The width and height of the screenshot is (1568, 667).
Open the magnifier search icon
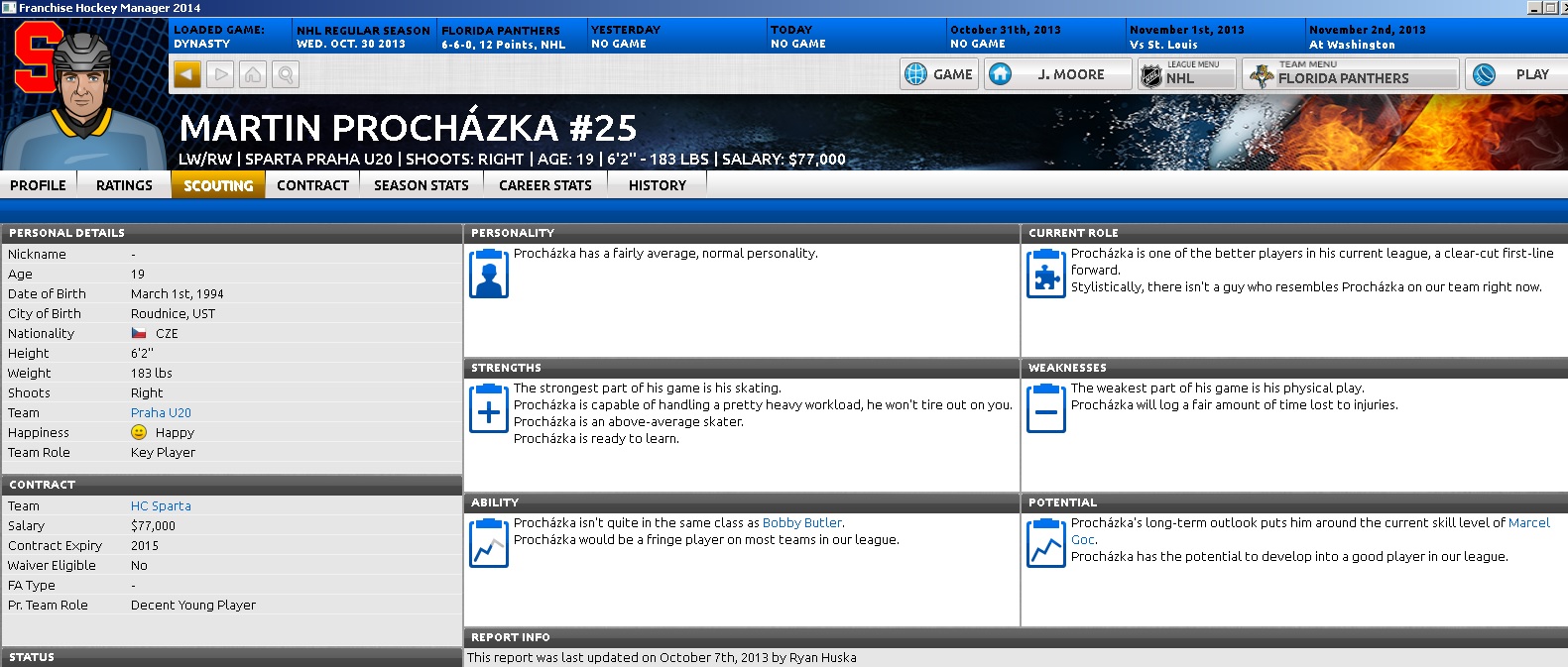pos(286,74)
